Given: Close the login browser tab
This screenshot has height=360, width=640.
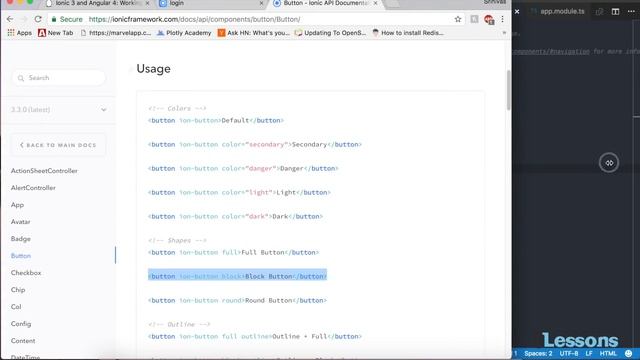Looking at the screenshot, I should click(261, 3).
